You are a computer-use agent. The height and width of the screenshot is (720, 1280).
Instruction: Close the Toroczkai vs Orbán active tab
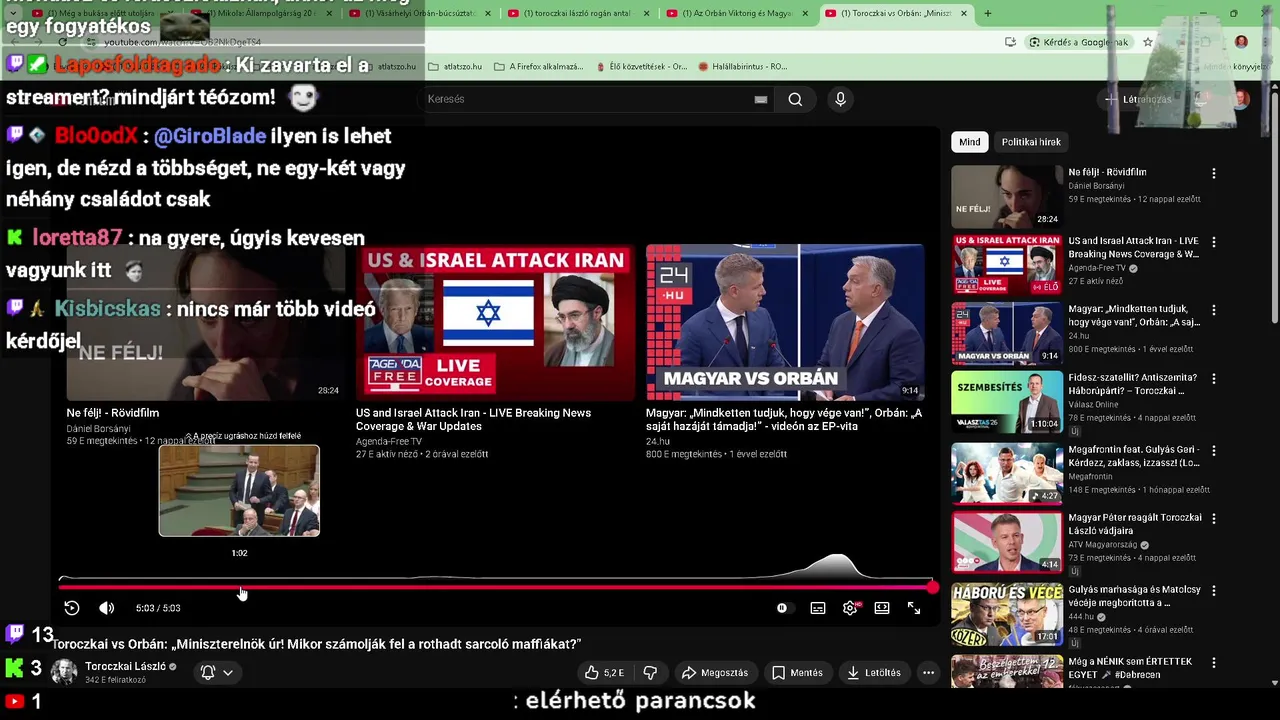pos(964,13)
